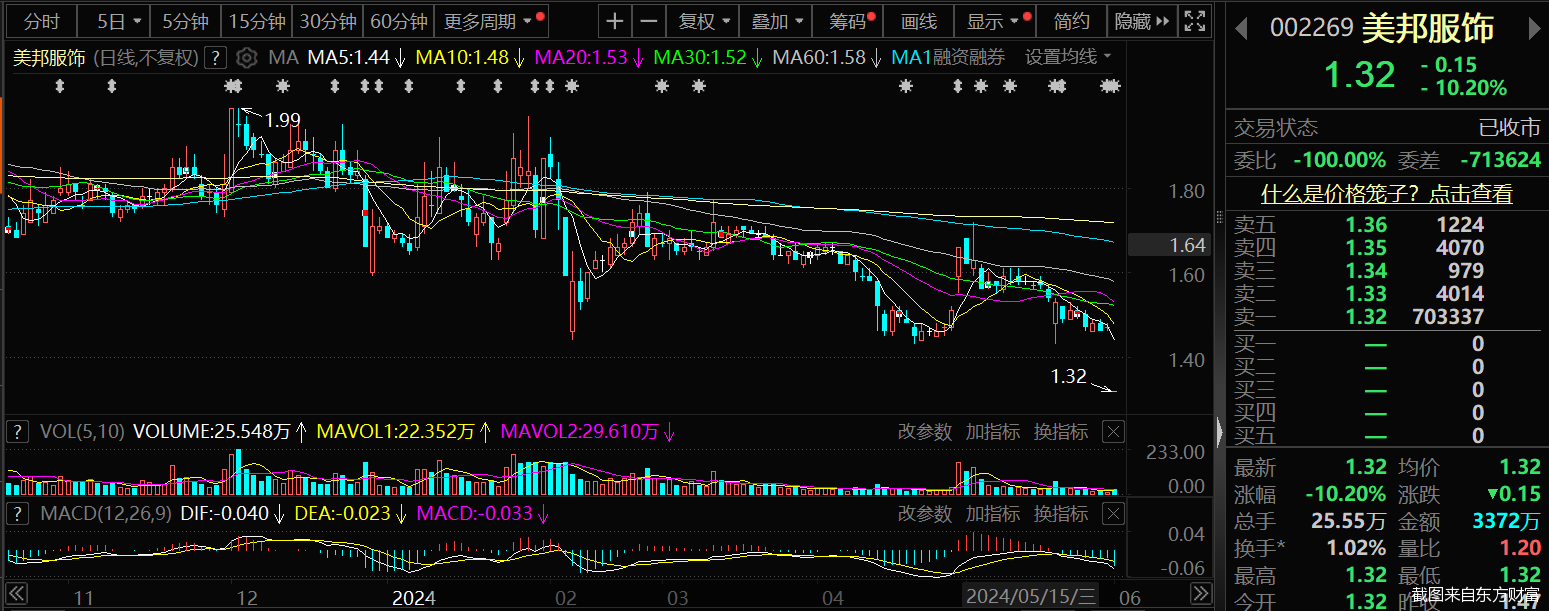Toggle the 筹码 chip distribution view
This screenshot has height=611, width=1549.
tap(852, 21)
